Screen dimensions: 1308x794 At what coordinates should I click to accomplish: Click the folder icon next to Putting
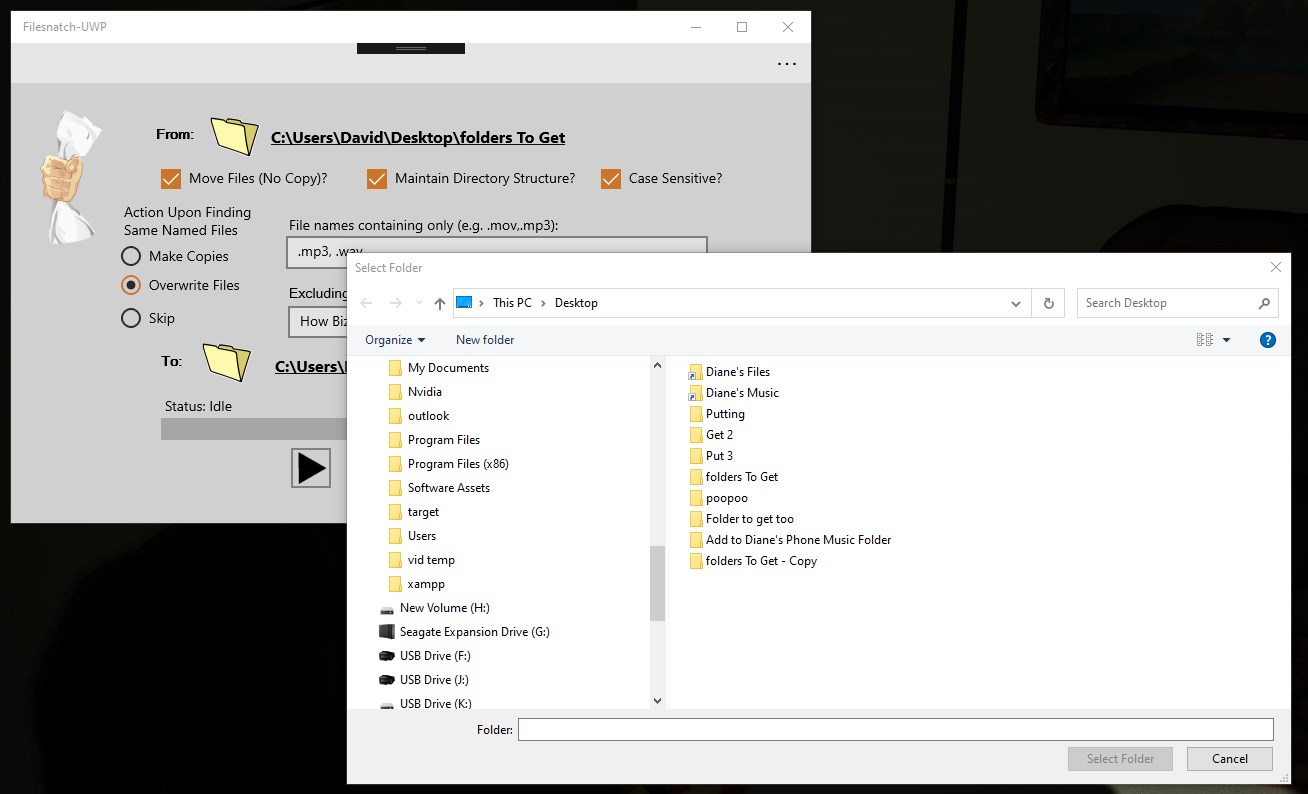pos(696,414)
